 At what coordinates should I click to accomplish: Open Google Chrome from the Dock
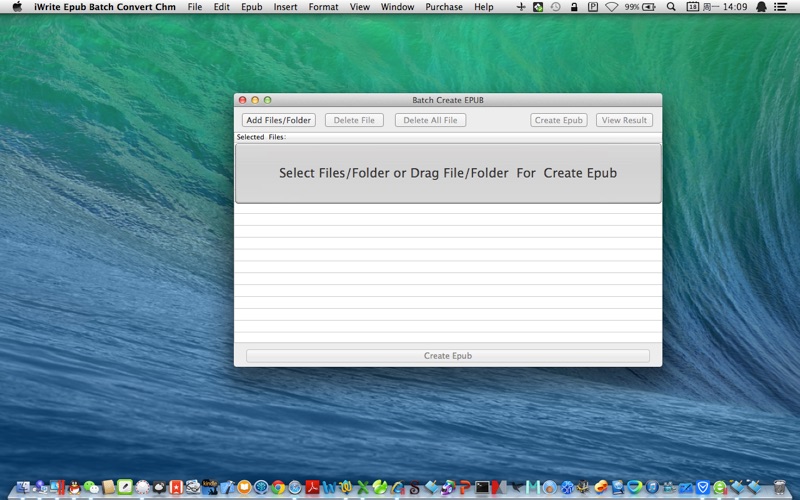point(278,487)
